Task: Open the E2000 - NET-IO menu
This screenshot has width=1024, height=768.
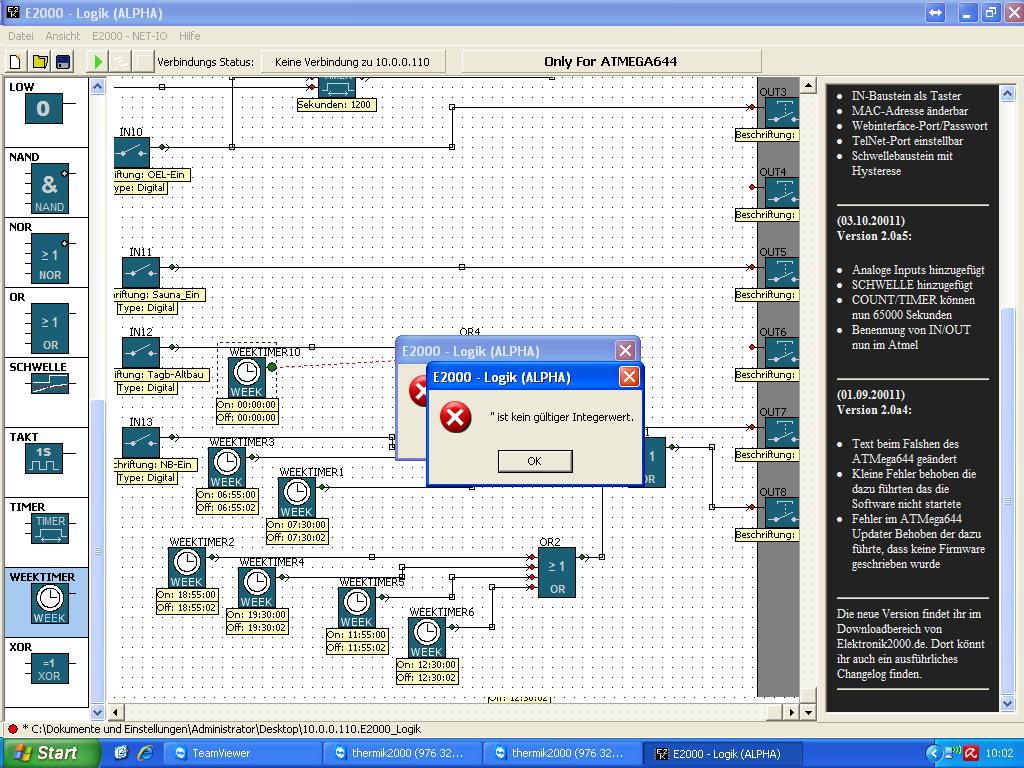Action: click(x=128, y=36)
